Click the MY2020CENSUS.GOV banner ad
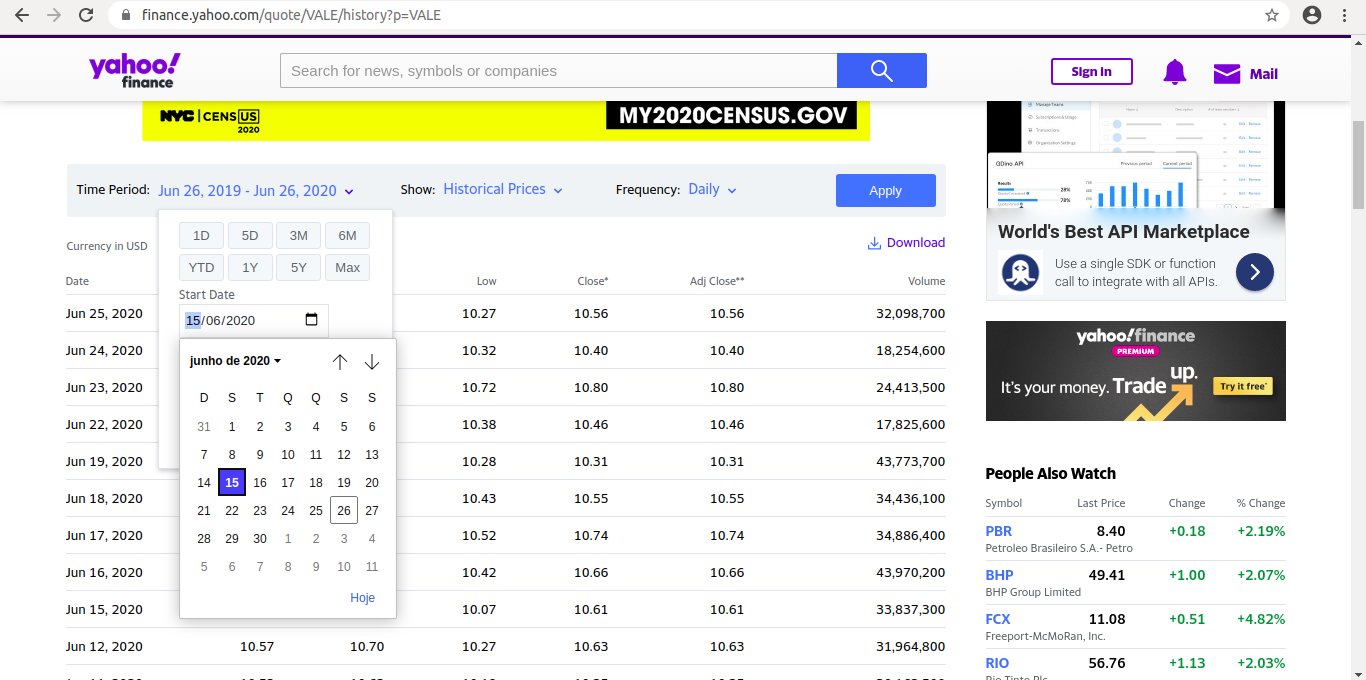Screen dimensions: 1366x680 click(x=506, y=121)
